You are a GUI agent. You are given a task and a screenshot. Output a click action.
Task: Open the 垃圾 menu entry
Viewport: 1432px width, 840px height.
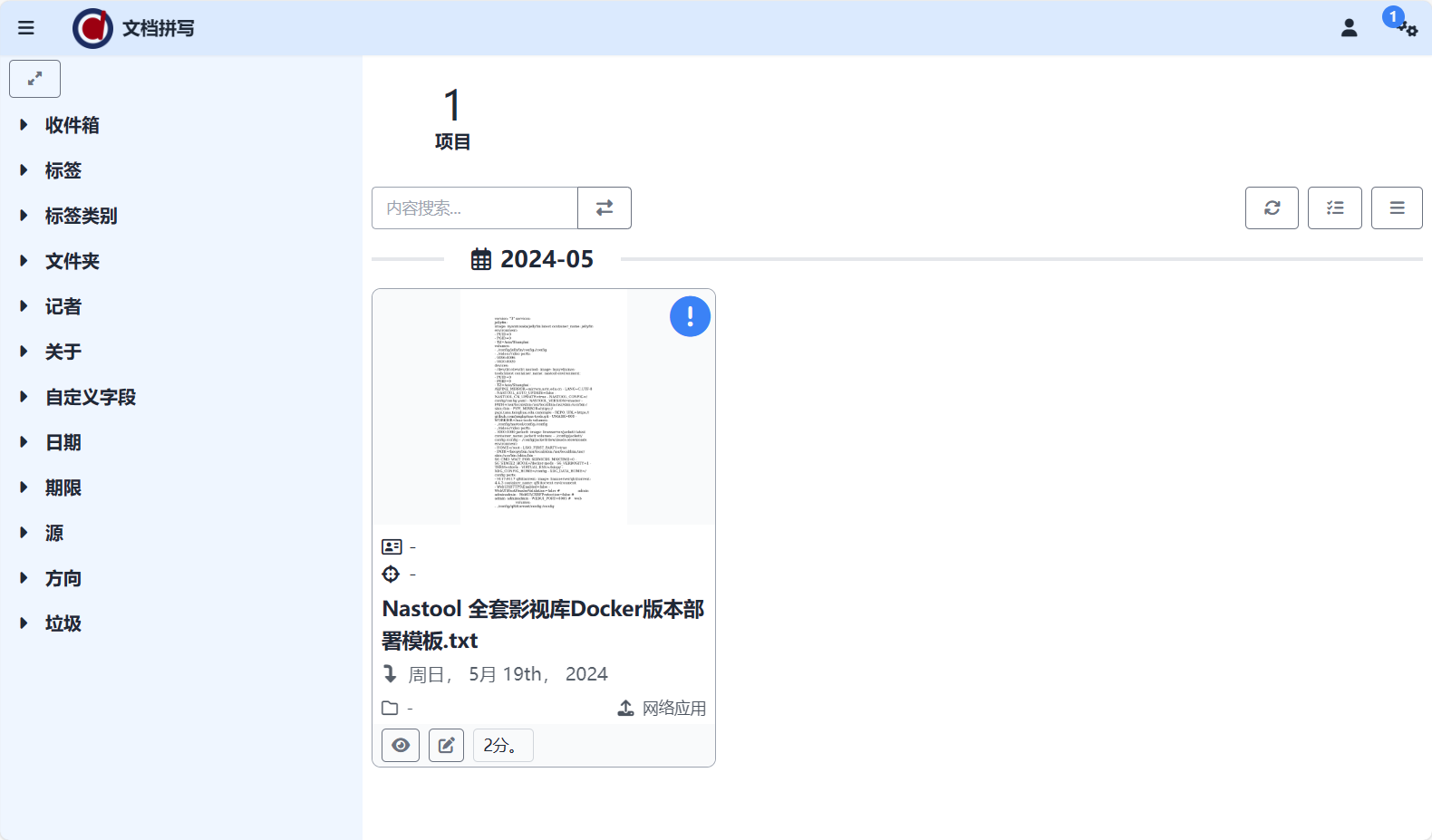point(63,623)
